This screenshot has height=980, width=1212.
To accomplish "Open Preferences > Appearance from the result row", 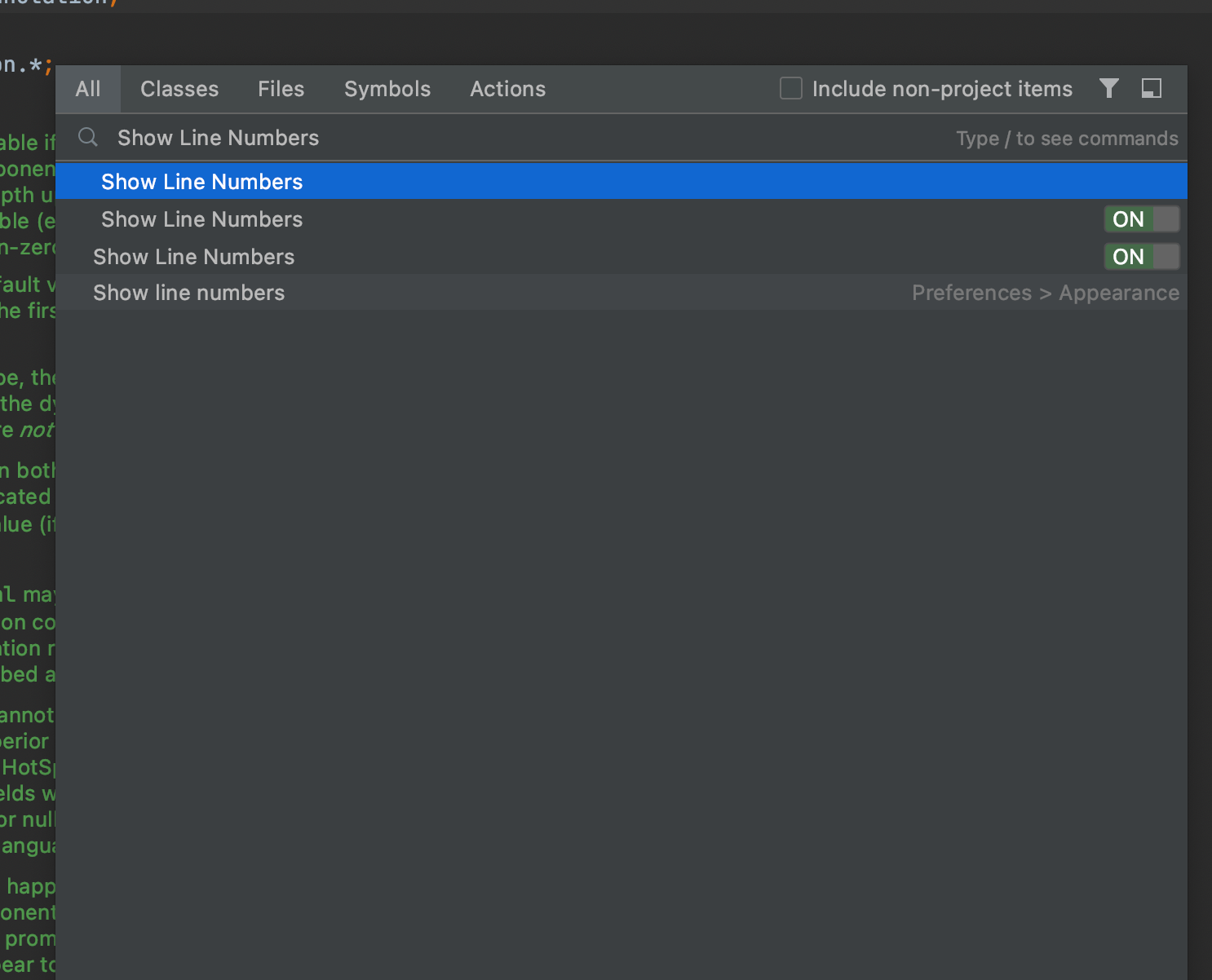I will click(1046, 293).
